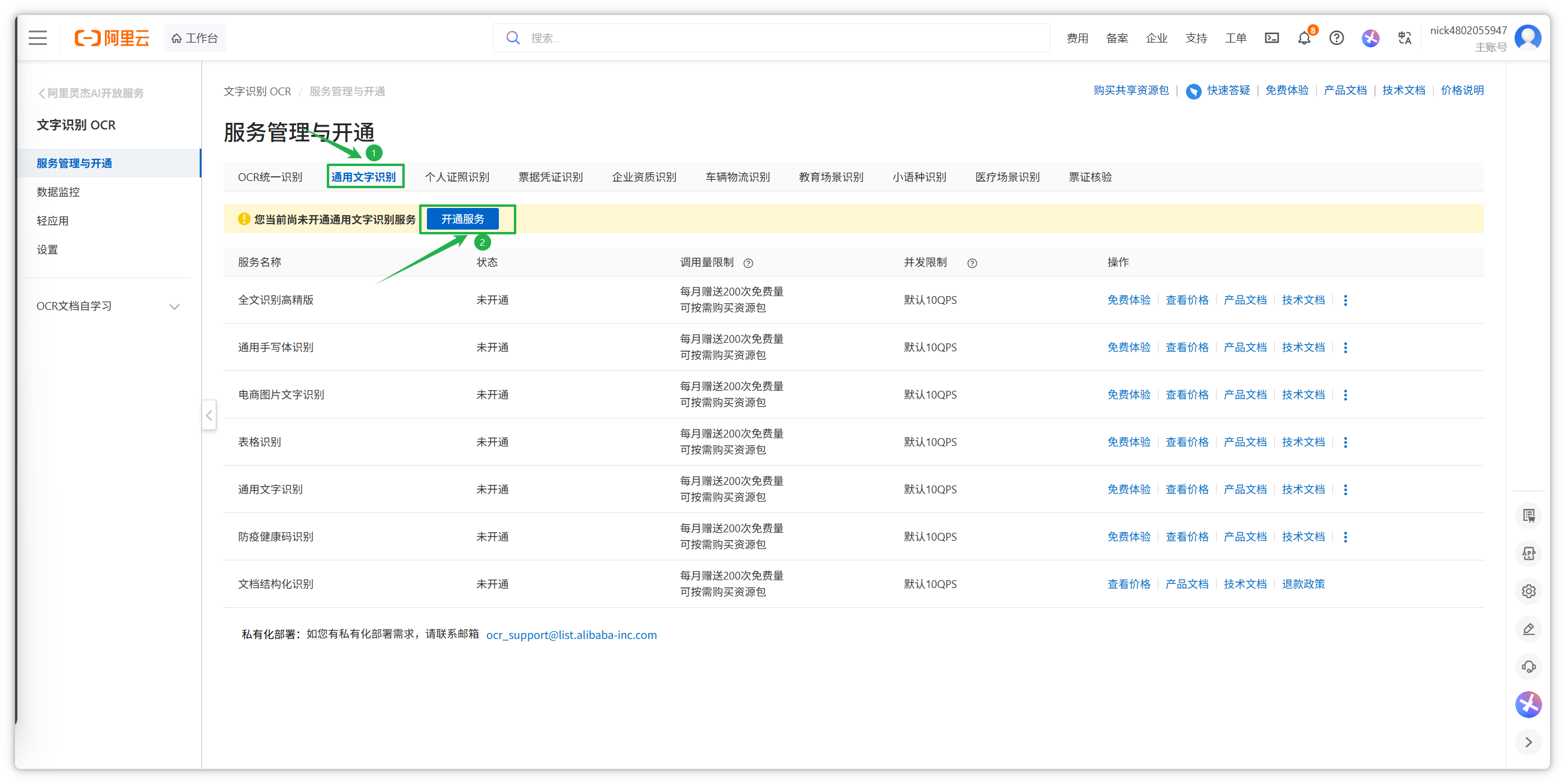The width and height of the screenshot is (1565, 784).
Task: Click the help question mark icon
Action: (1336, 38)
